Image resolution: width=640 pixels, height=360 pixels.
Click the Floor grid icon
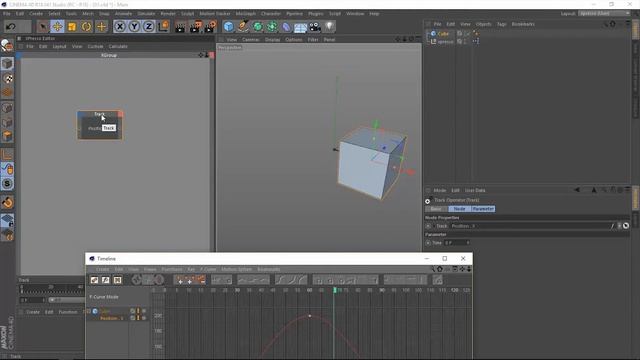[x=300, y=27]
